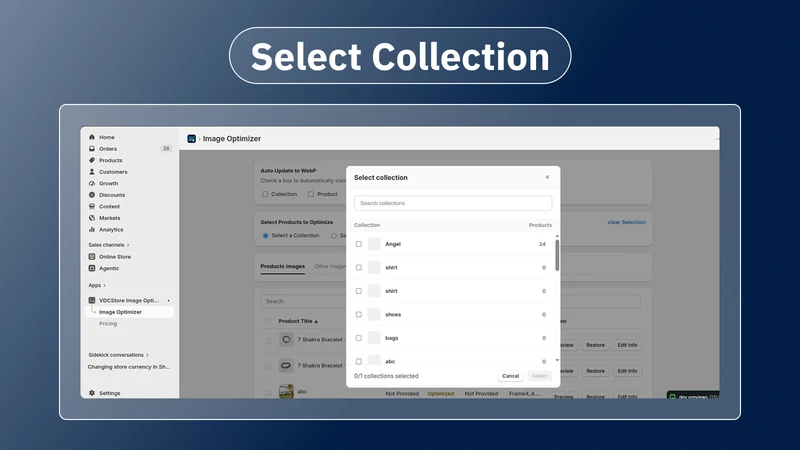Click Restore for second 7 Shakra Bracelet row
Viewport: 800px width, 450px height.
pos(595,371)
